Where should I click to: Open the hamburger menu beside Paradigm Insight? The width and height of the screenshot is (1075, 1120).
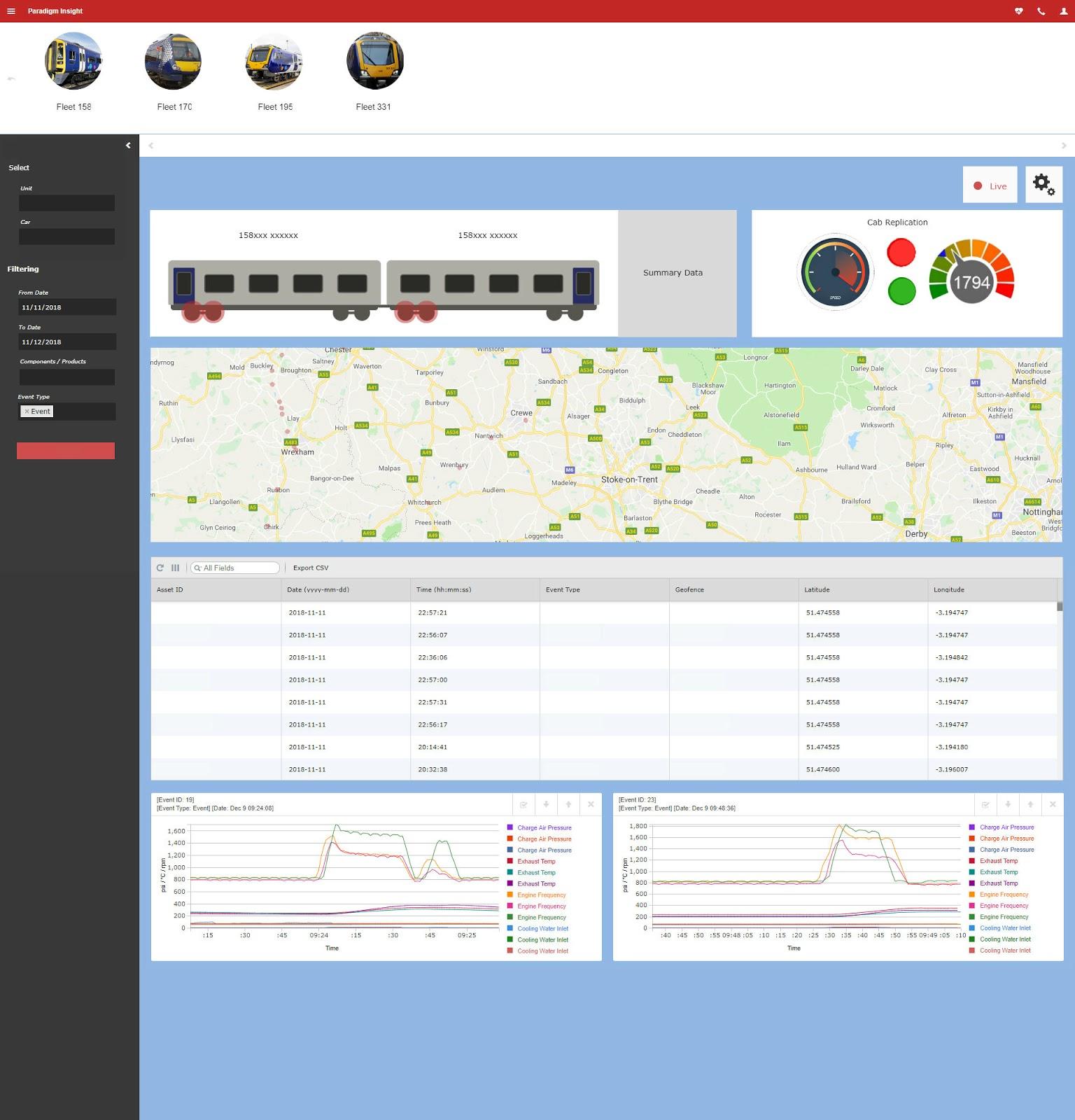11,11
